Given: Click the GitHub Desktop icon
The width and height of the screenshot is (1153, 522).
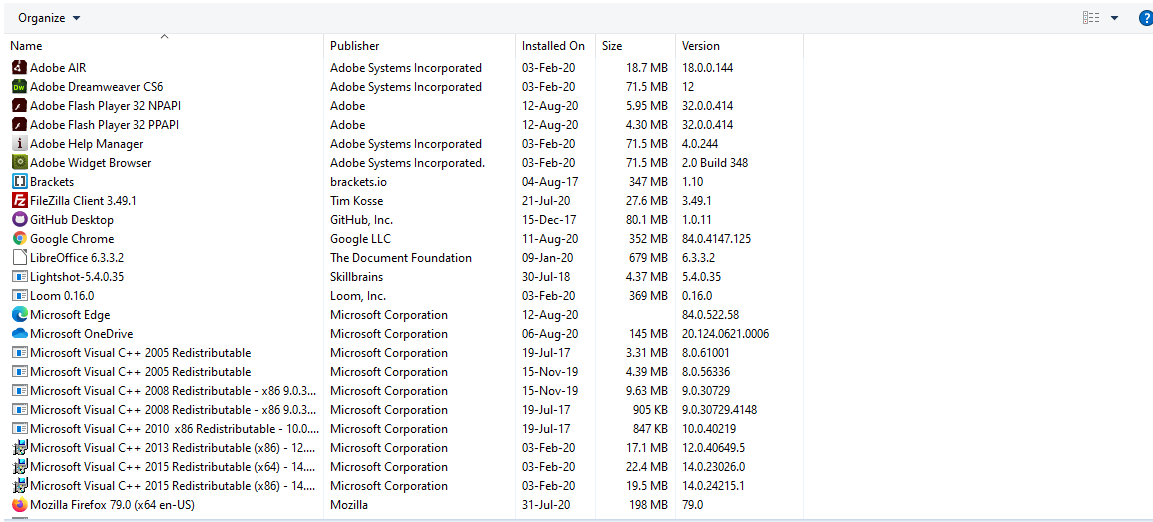Looking at the screenshot, I should (19, 220).
